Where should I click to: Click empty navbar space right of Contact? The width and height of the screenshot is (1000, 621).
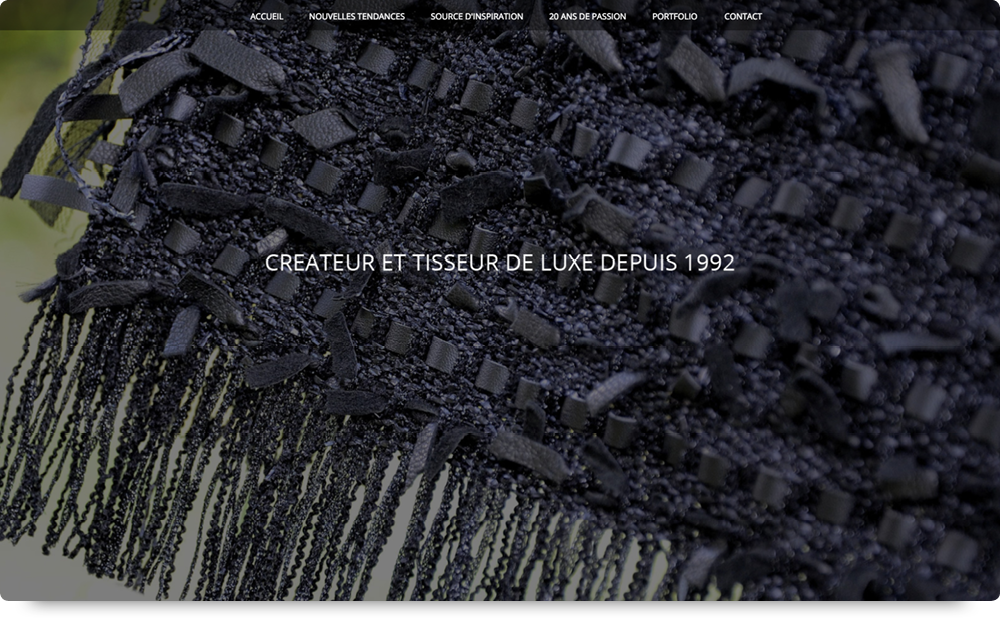880,16
